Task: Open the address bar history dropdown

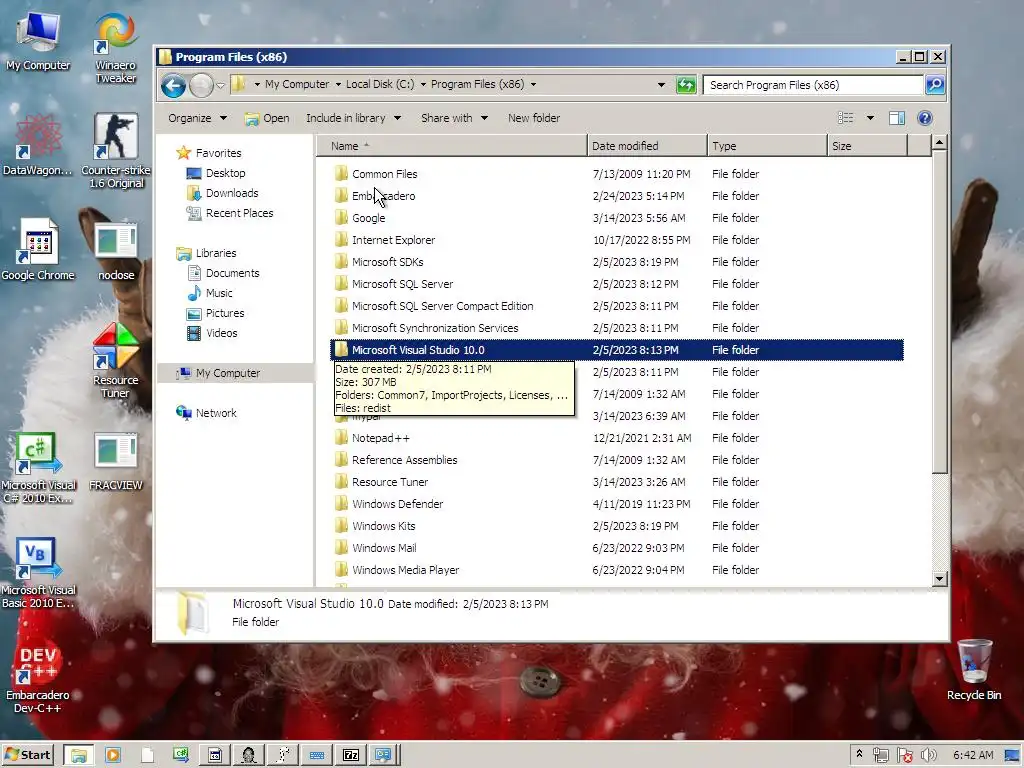Action: pos(661,85)
